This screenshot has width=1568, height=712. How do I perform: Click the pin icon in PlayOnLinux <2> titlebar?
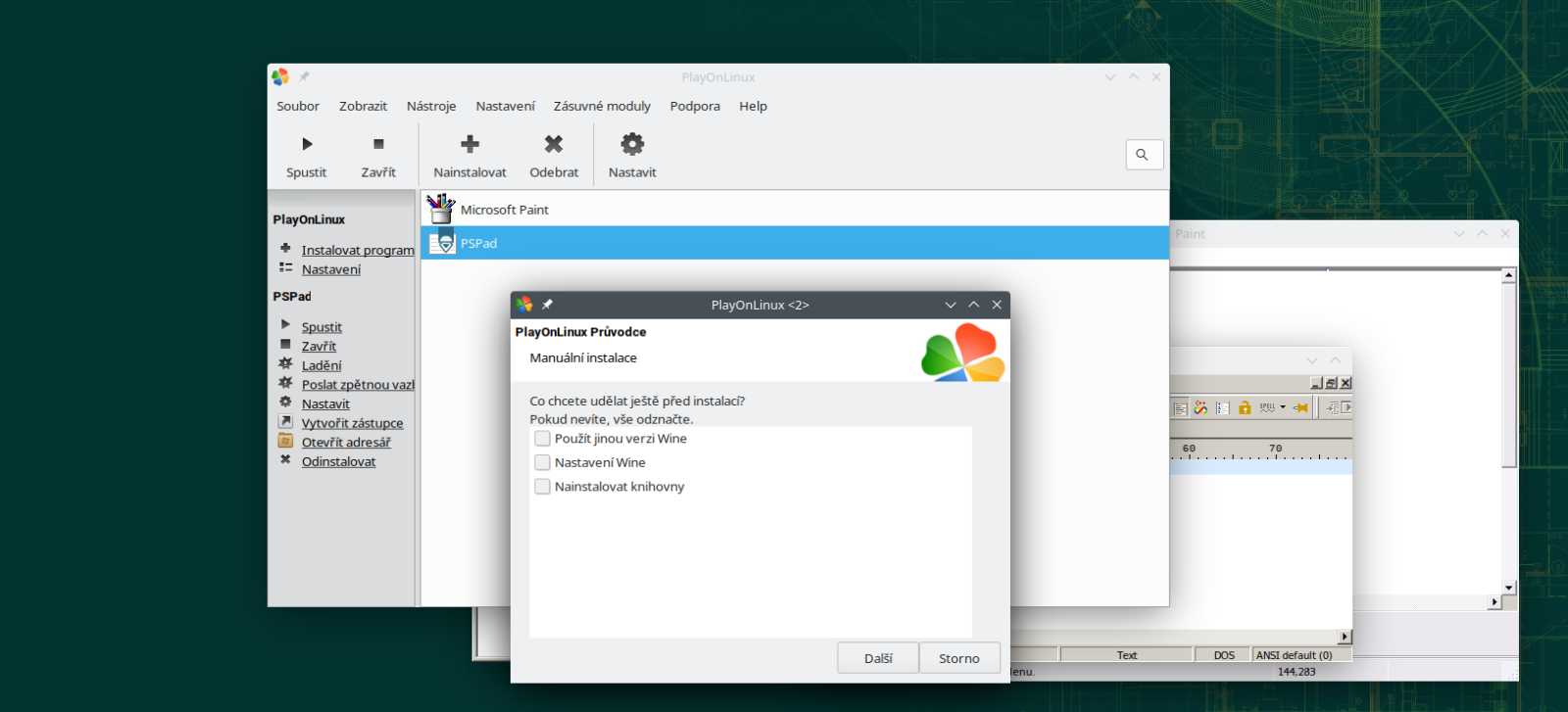[547, 305]
